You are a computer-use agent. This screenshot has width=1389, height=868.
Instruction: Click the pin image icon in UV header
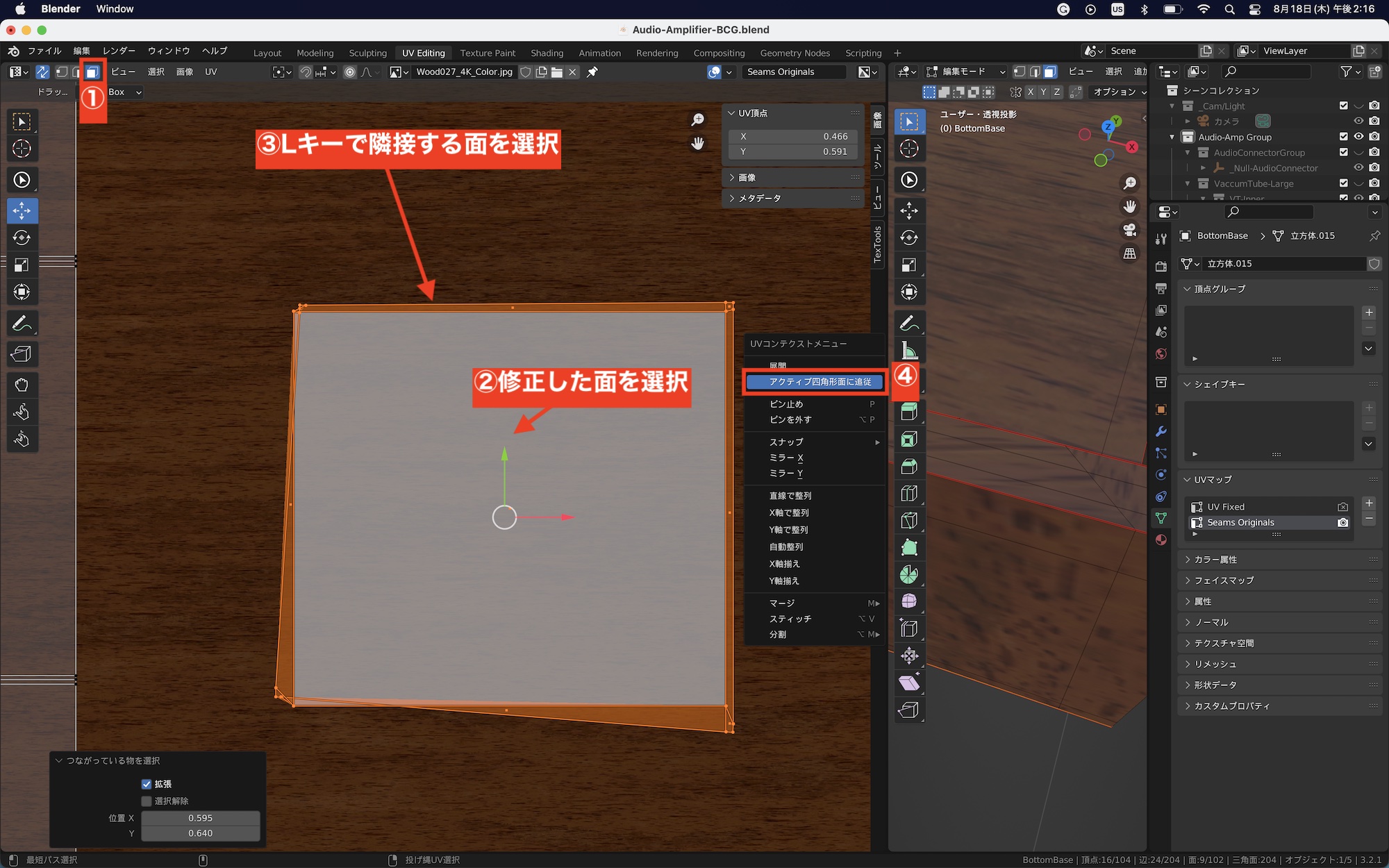[x=592, y=72]
